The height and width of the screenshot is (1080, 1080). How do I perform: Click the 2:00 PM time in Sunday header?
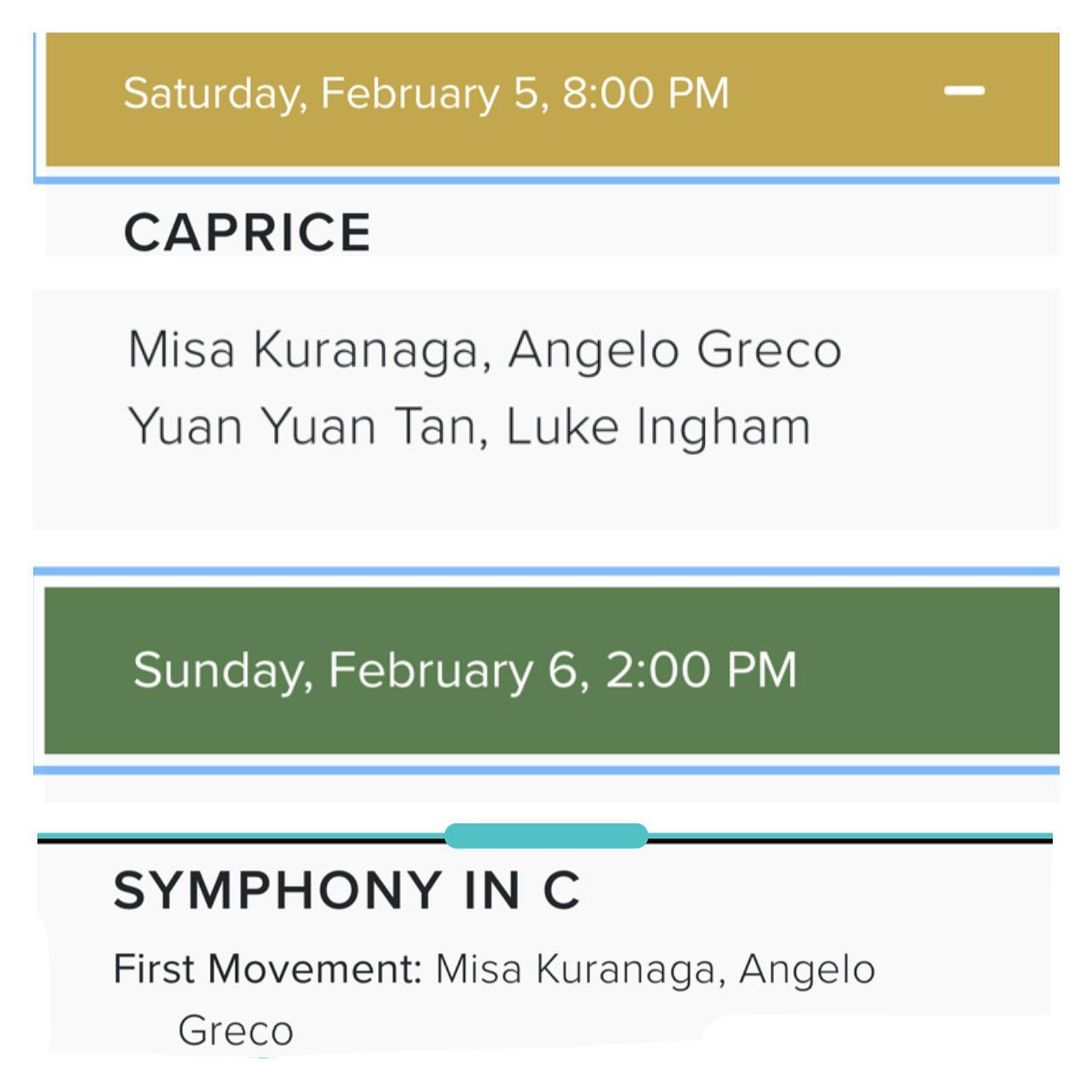tap(700, 669)
